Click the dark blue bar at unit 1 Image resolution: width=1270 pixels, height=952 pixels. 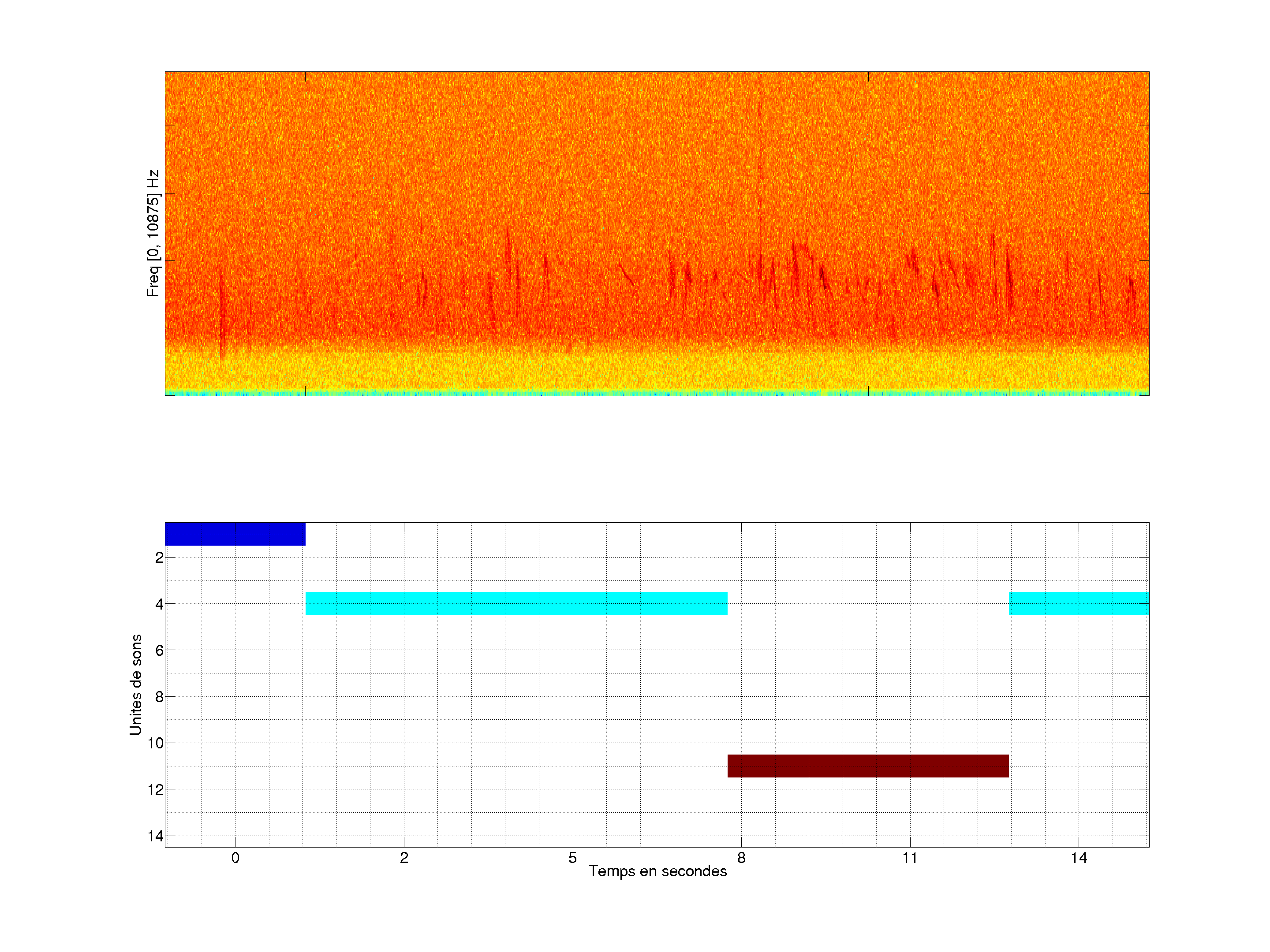pos(235,534)
